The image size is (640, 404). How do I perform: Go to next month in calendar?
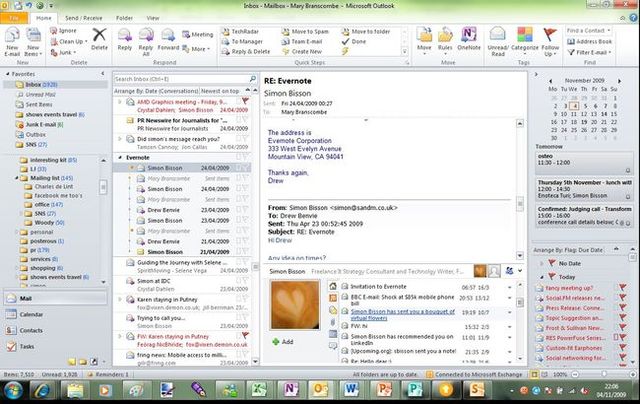click(x=620, y=81)
